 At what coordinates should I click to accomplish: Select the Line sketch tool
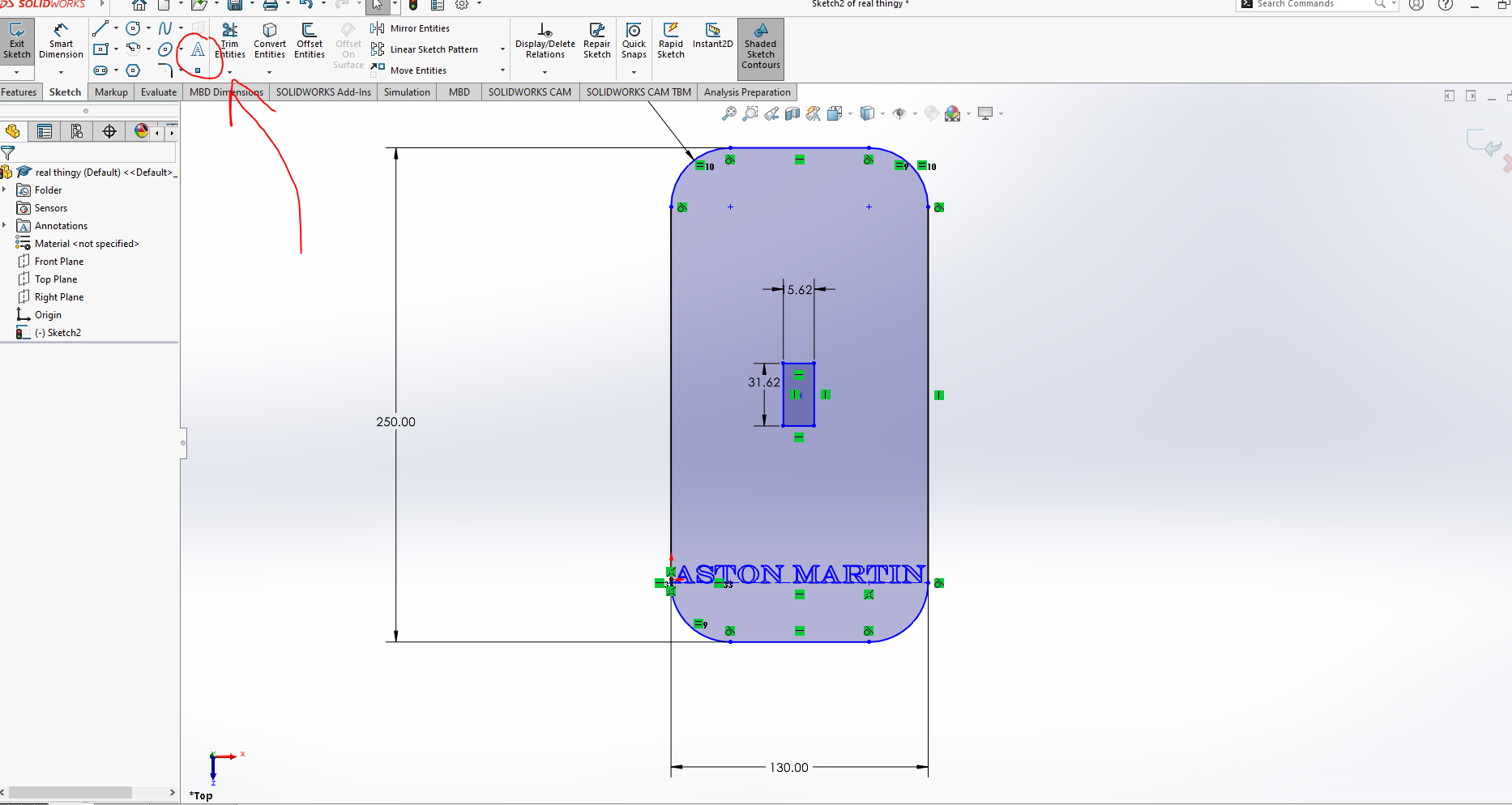[x=100, y=29]
